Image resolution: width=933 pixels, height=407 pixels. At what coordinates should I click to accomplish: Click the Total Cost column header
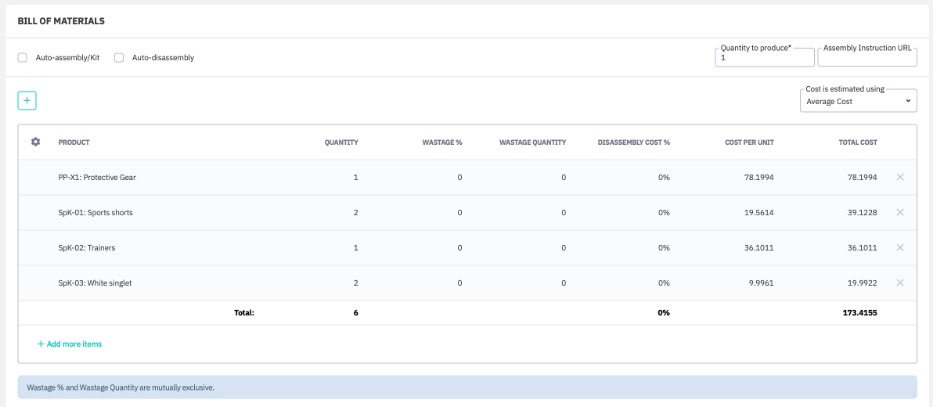click(857, 142)
